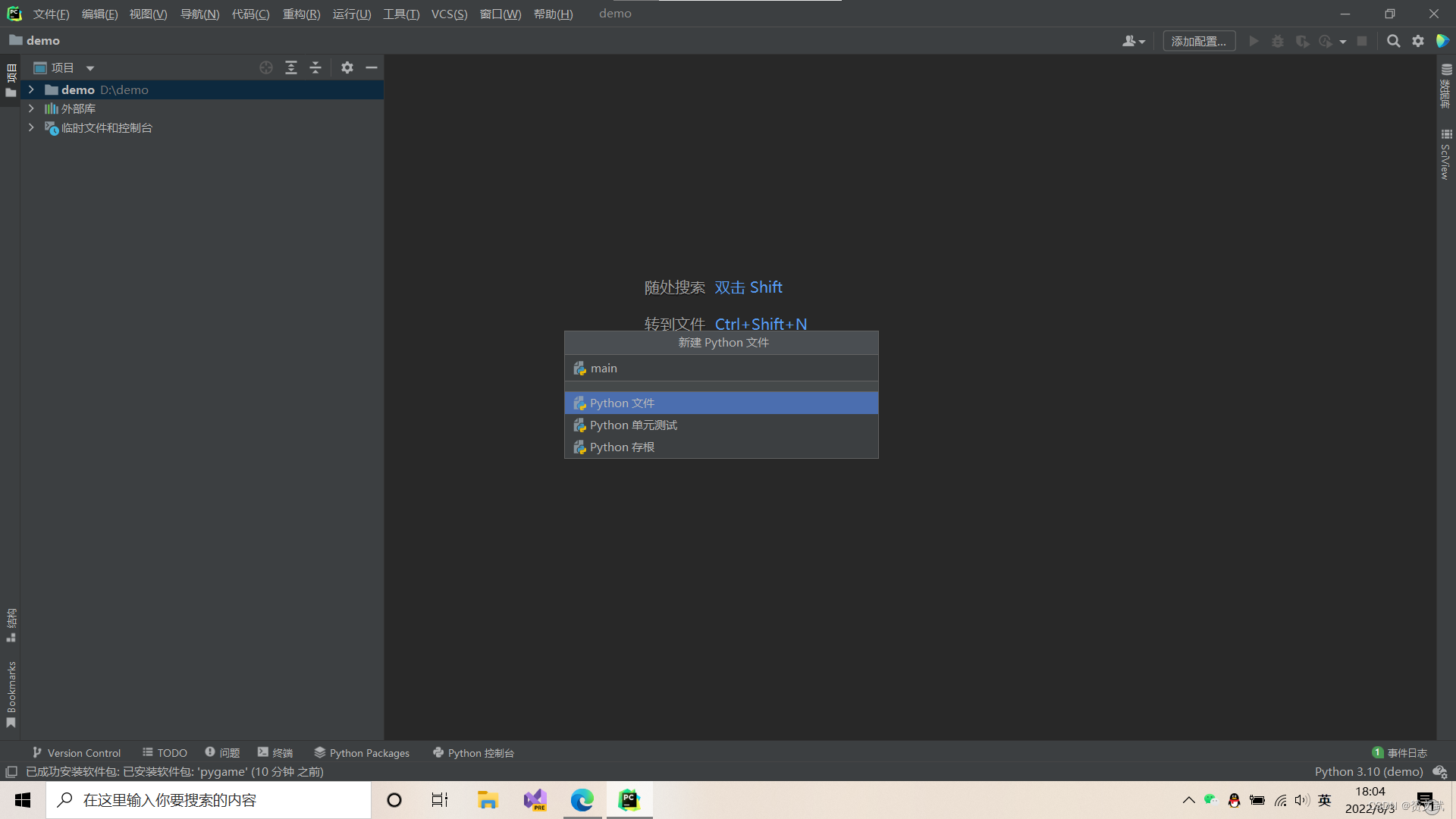Viewport: 1456px width, 819px height.
Task: Expand the demo project root node
Action: click(x=30, y=89)
